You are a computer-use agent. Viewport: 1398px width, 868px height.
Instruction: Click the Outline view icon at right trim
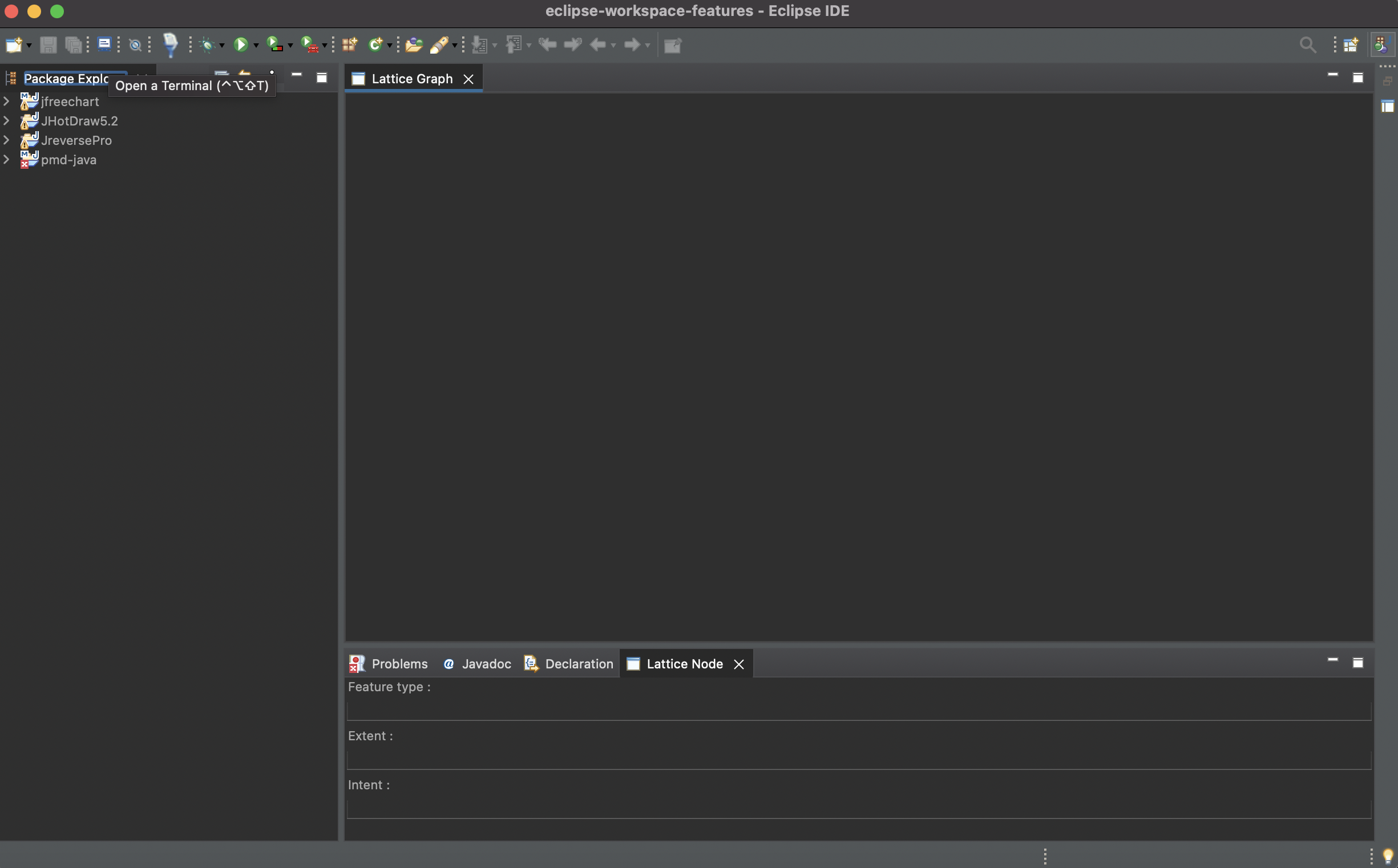pyautogui.click(x=1387, y=106)
